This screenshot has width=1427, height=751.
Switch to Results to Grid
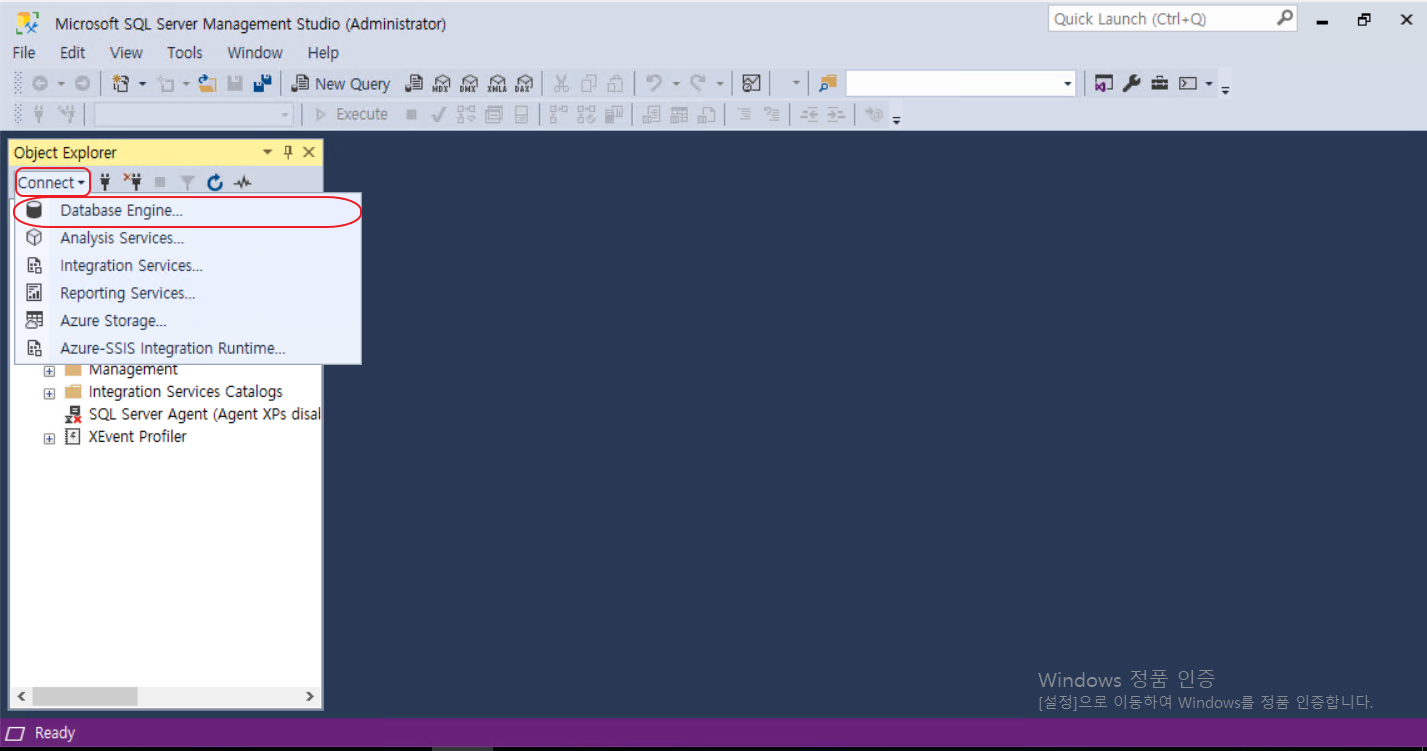pos(679,114)
